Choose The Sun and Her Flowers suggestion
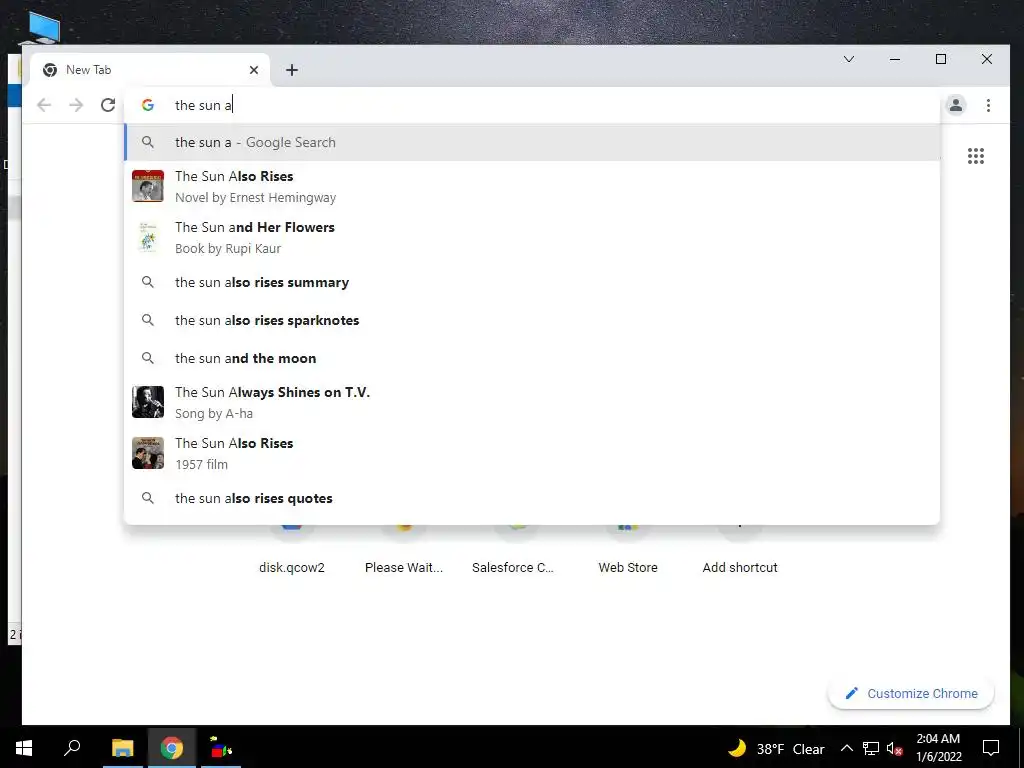The height and width of the screenshot is (768, 1024). [x=532, y=238]
